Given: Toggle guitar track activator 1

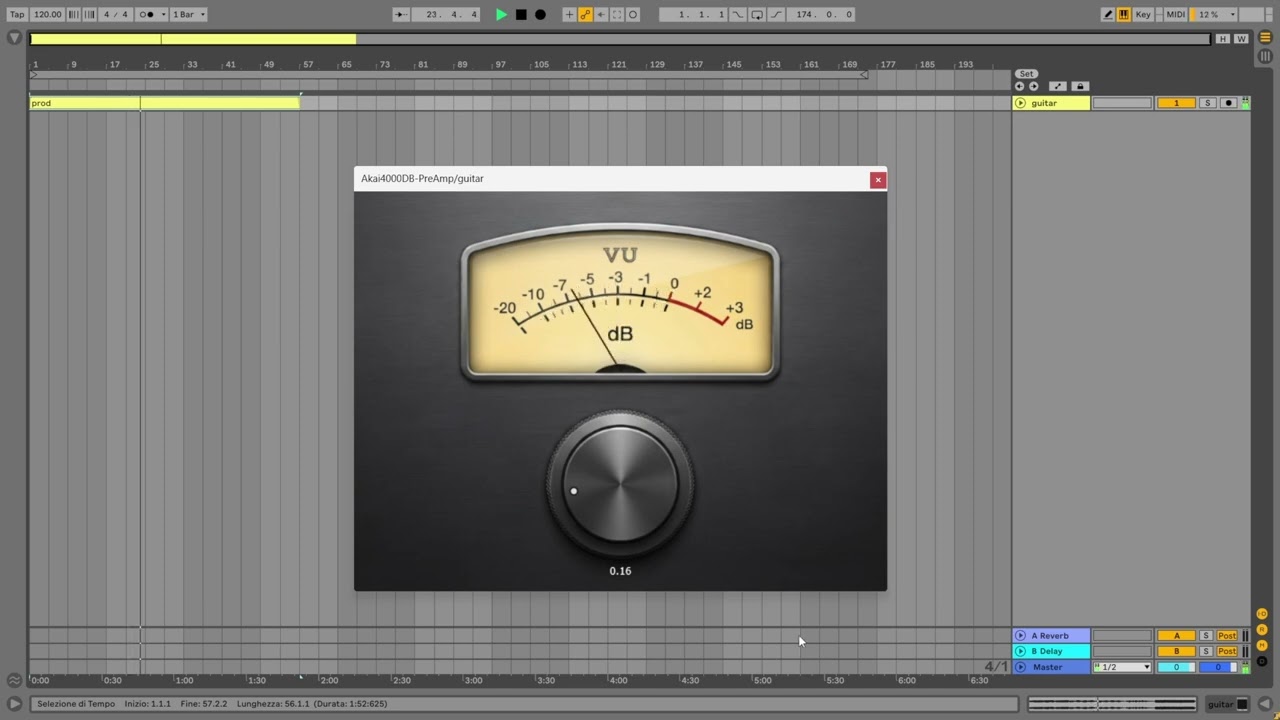Looking at the screenshot, I should point(1176,103).
